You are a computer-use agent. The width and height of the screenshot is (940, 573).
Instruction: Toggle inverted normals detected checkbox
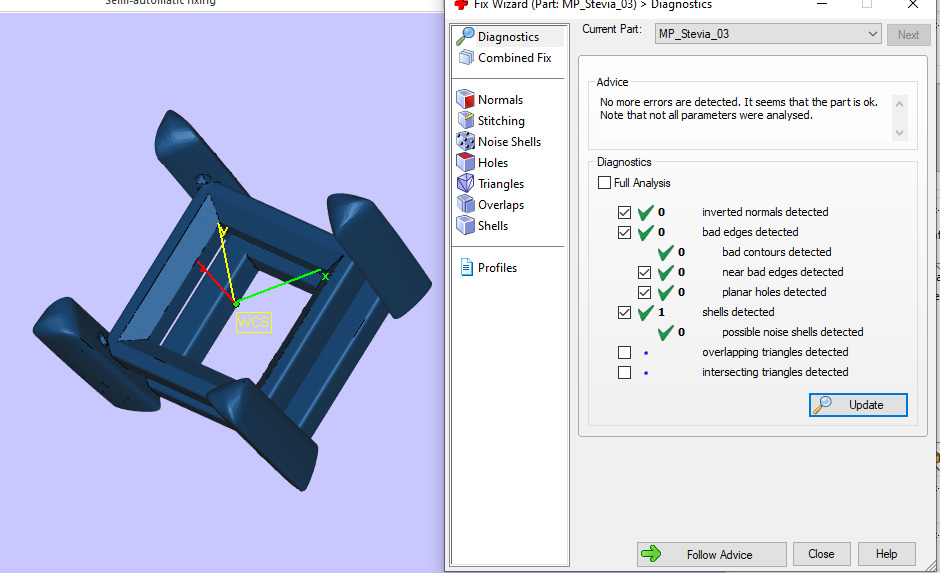tap(624, 212)
